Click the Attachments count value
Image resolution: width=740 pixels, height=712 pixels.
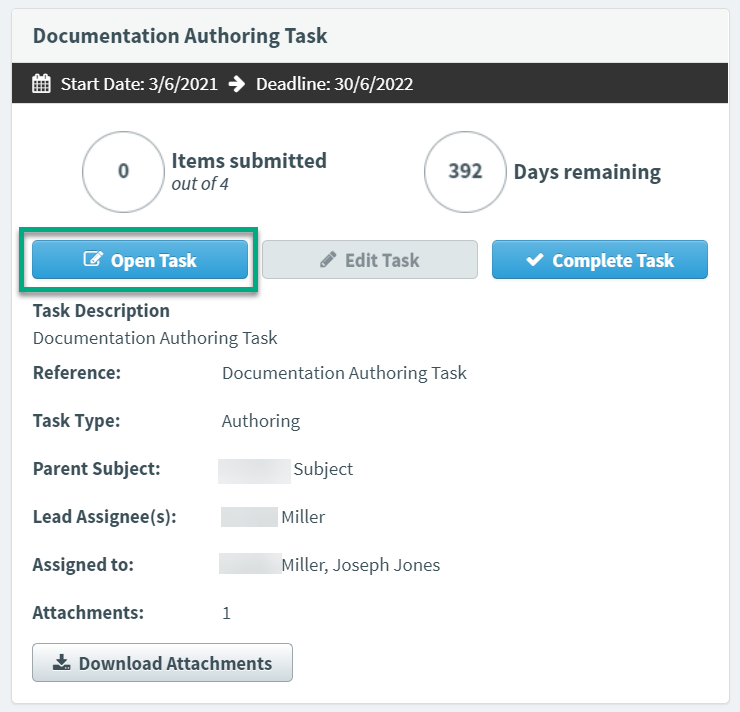(x=227, y=613)
